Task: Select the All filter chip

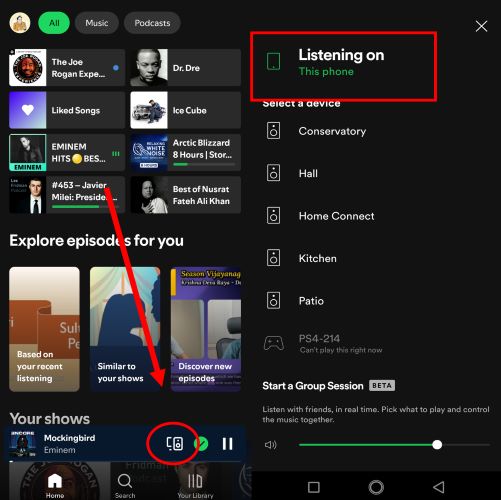Action: point(54,23)
